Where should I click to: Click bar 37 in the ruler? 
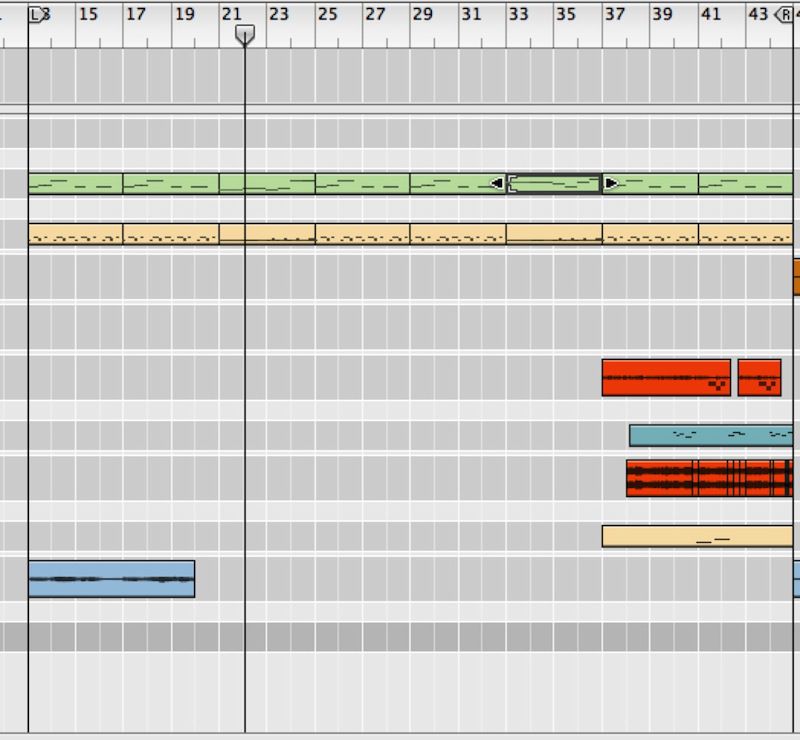pyautogui.click(x=615, y=14)
